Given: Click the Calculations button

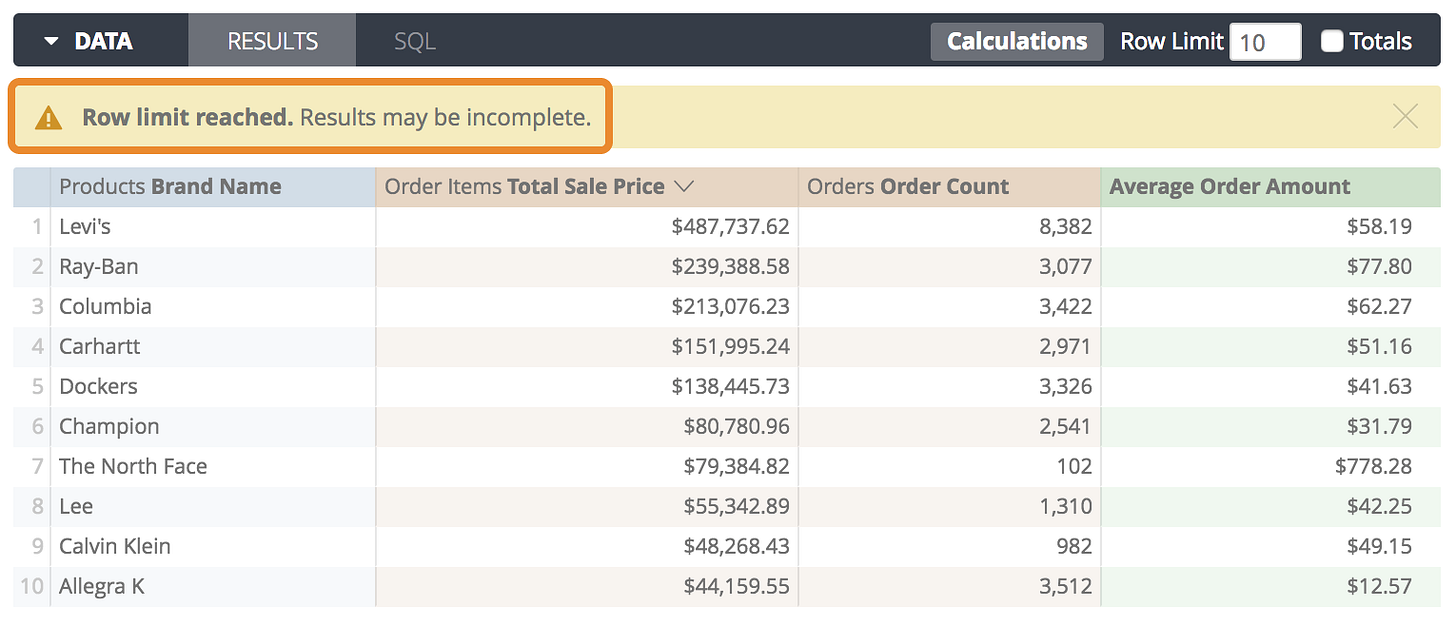Looking at the screenshot, I should click(1017, 41).
